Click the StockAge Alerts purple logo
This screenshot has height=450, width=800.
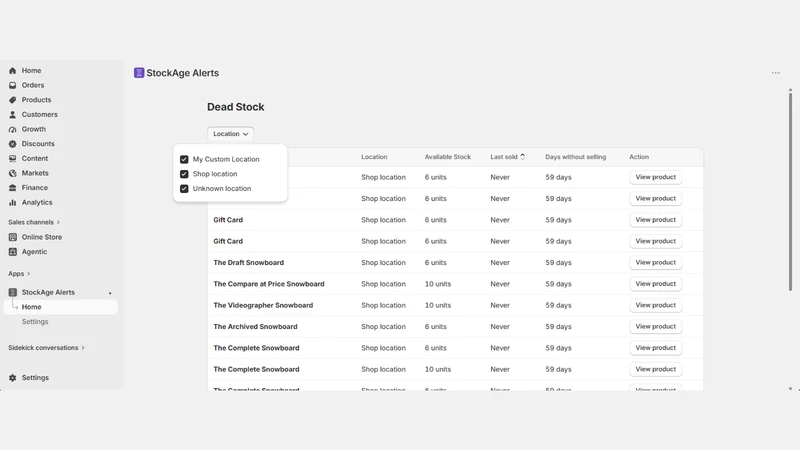coord(139,73)
